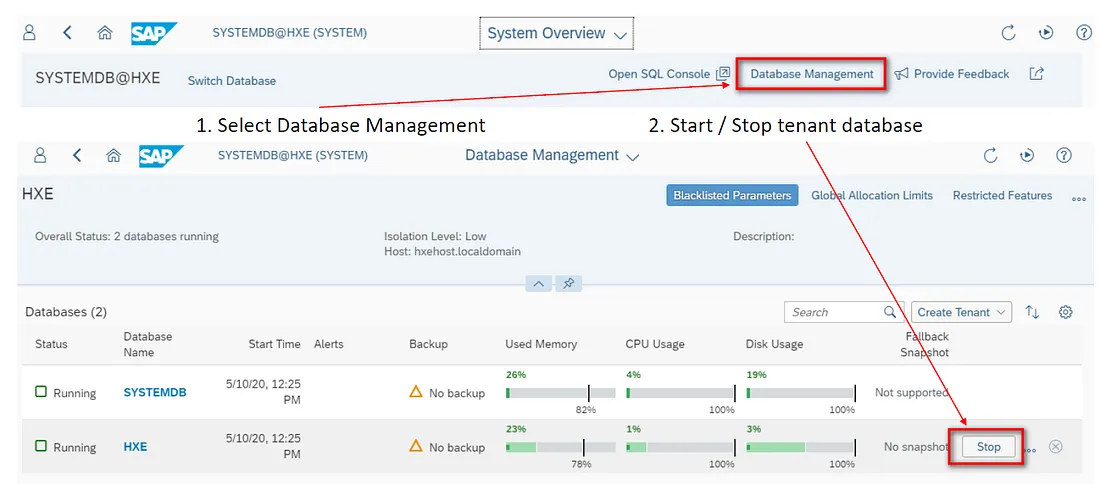Click backup warning triangle on SYSTEMDB row
The width and height of the screenshot is (1100, 484).
tap(416, 391)
